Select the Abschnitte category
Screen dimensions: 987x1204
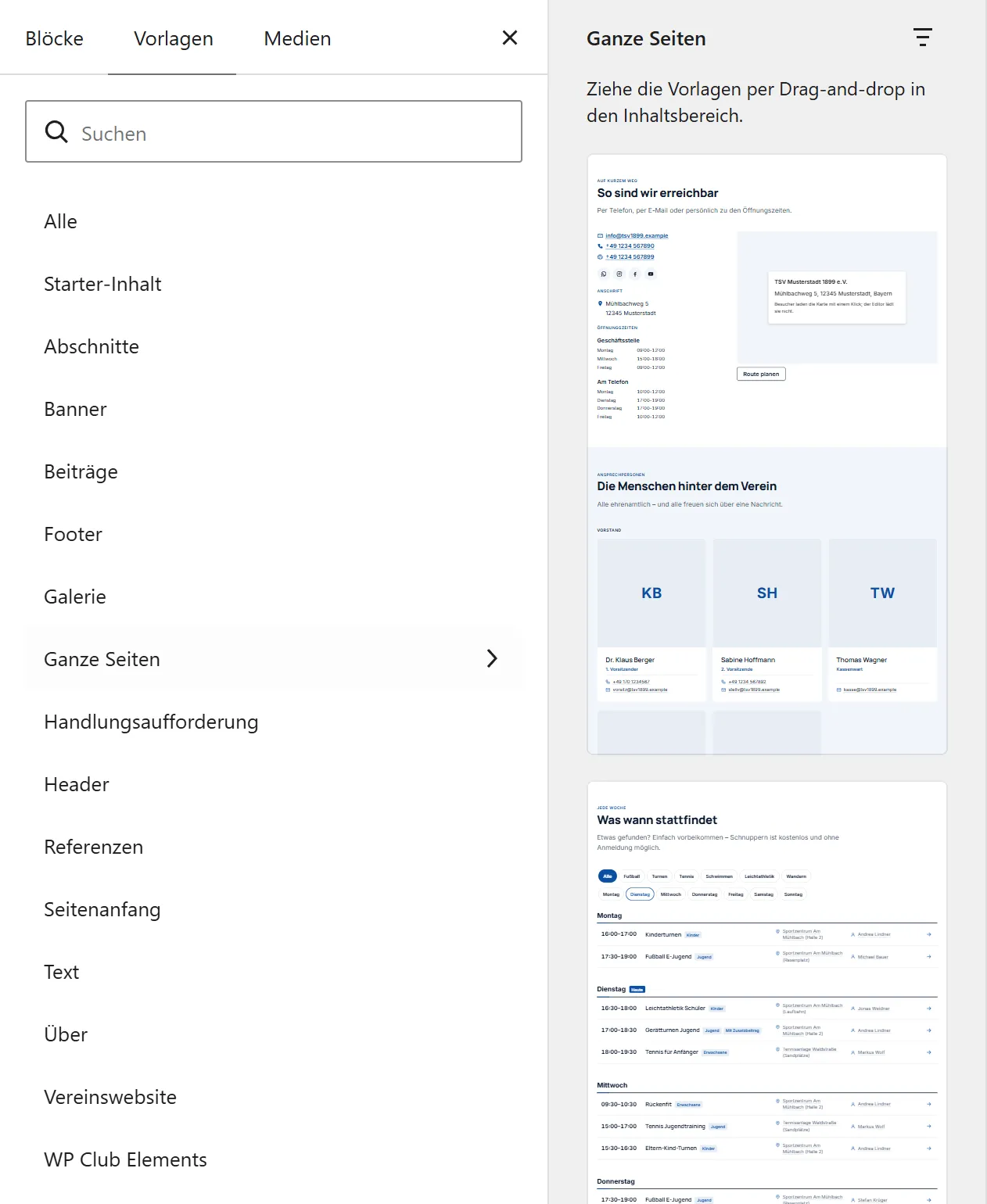tap(274, 346)
